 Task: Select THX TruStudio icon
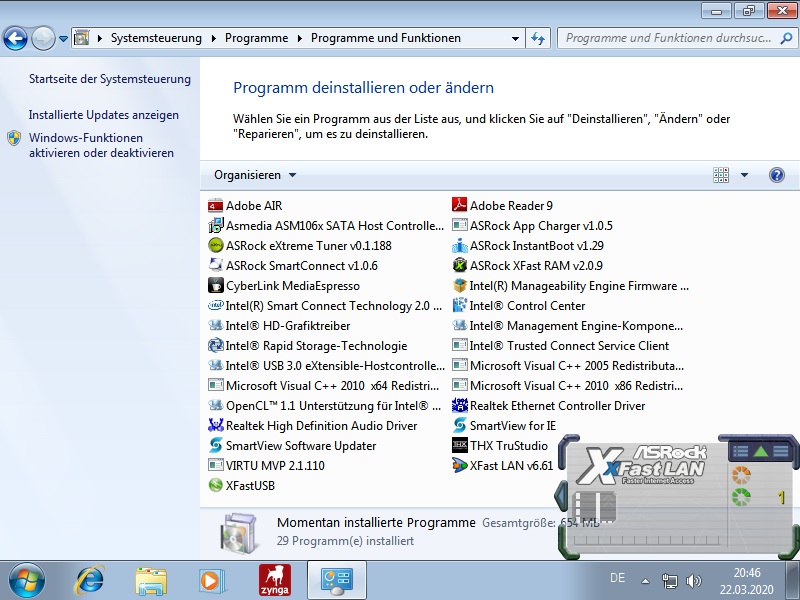[459, 445]
